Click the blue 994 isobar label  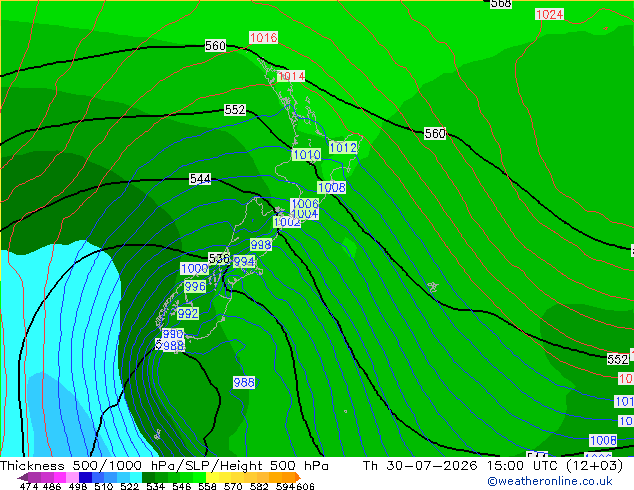point(244,262)
